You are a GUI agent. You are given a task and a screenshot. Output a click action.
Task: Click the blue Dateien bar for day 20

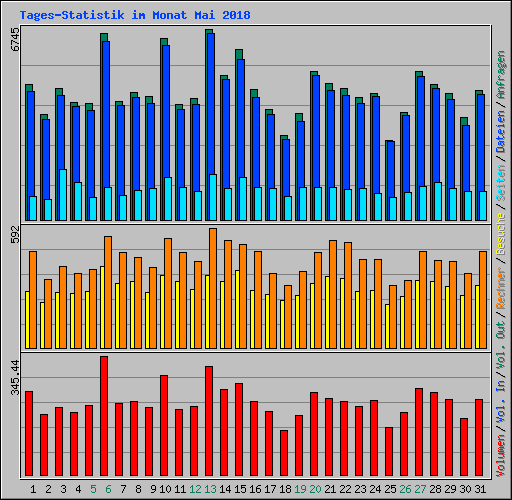pos(316,130)
